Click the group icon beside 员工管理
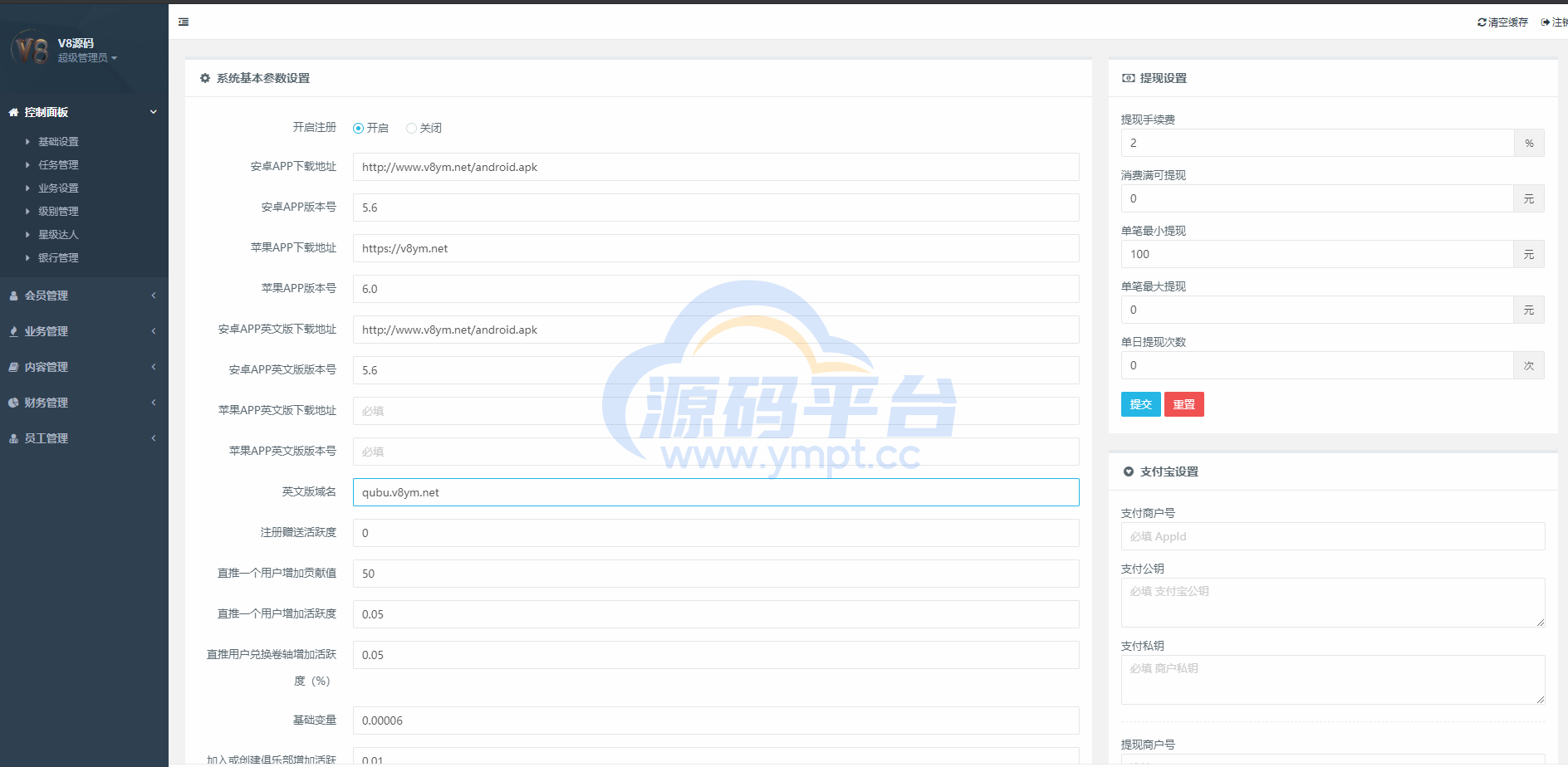The height and width of the screenshot is (767, 1568). click(13, 438)
